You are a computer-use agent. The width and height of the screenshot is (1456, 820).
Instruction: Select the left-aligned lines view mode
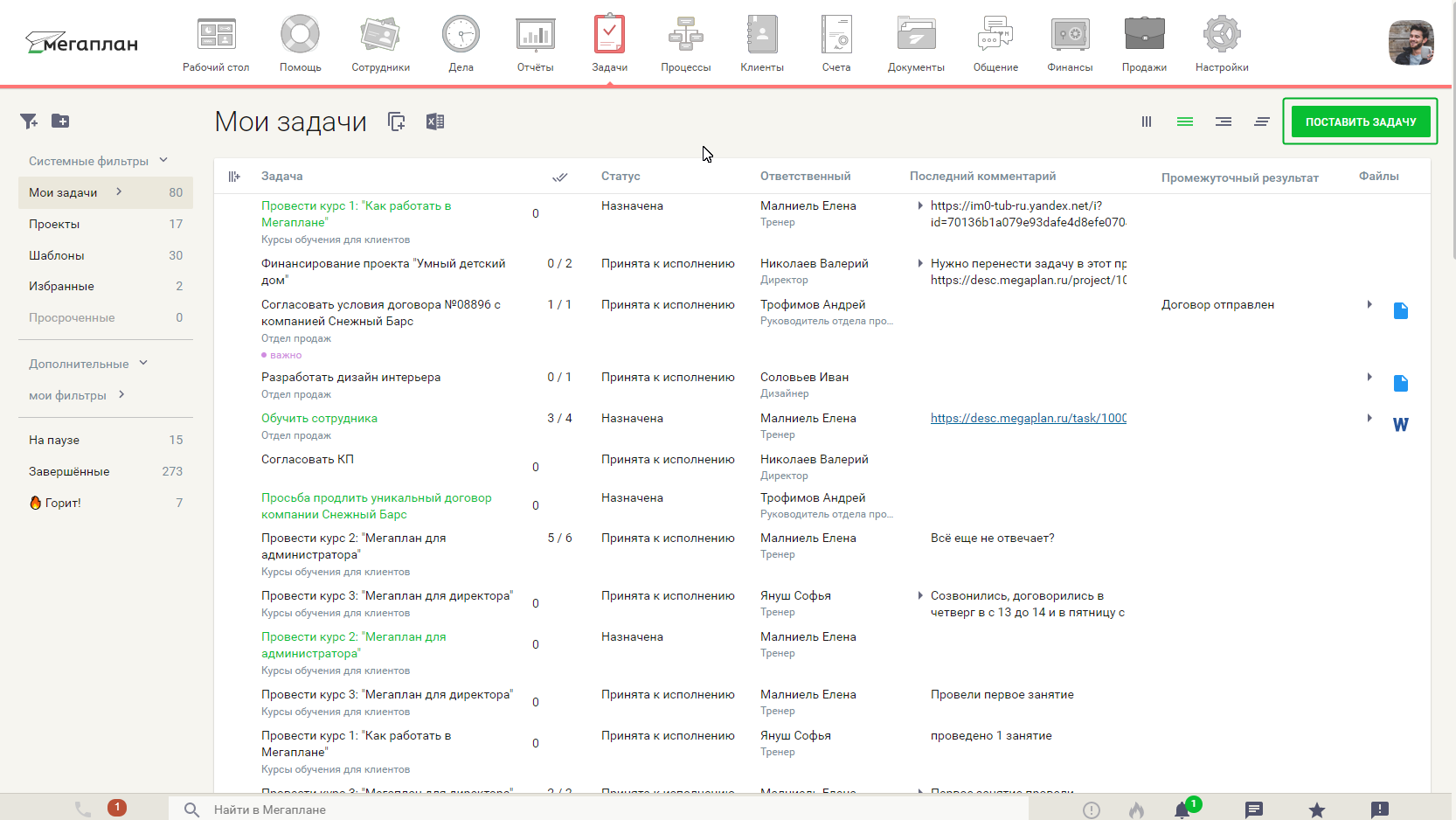(1262, 122)
